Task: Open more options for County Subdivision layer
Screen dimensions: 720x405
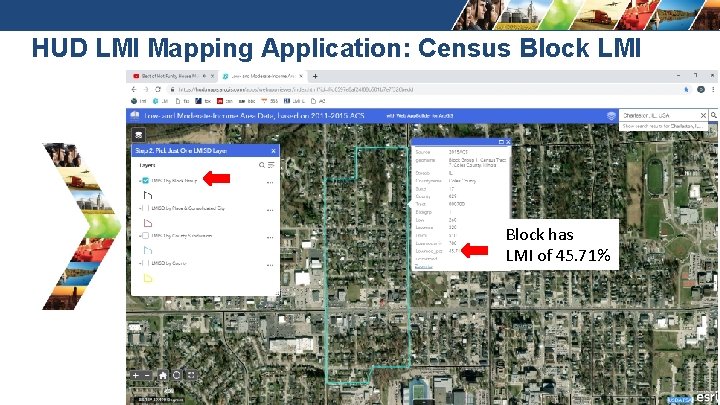Action: coord(270,237)
